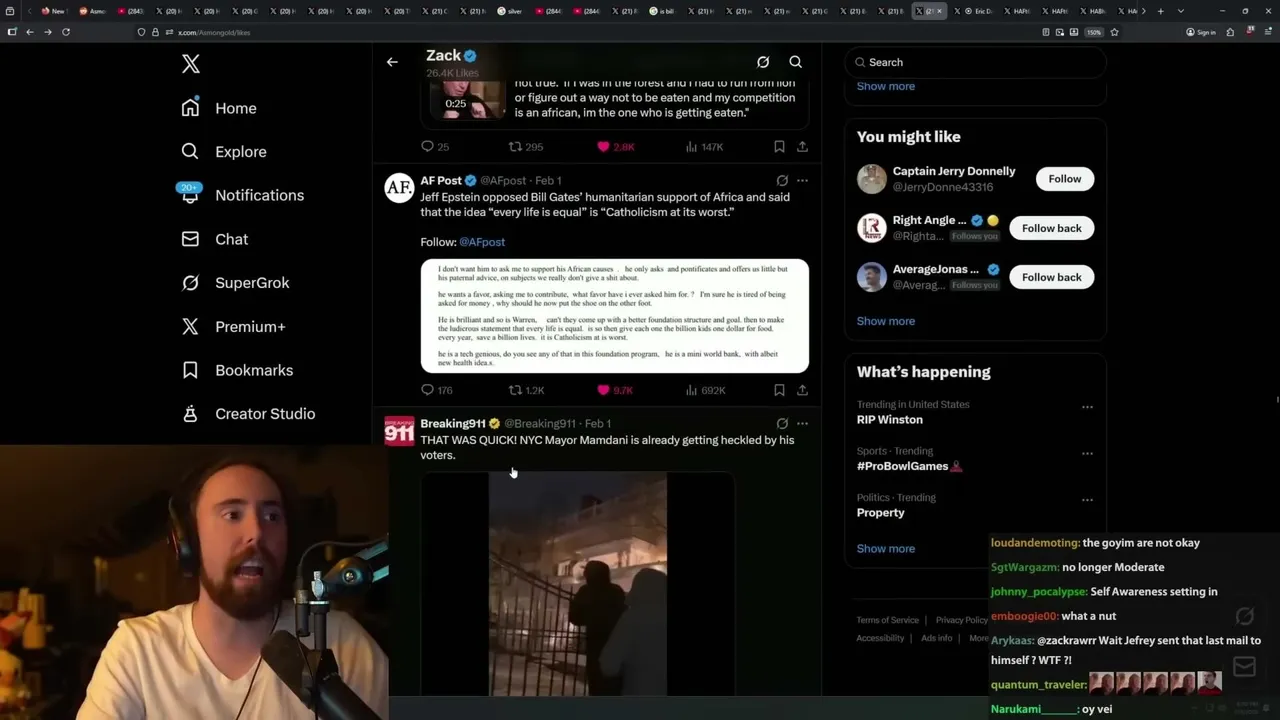Image resolution: width=1280 pixels, height=720 pixels.
Task: Repost the AF Post tweet with 1.2K reposts
Action: coord(526,390)
